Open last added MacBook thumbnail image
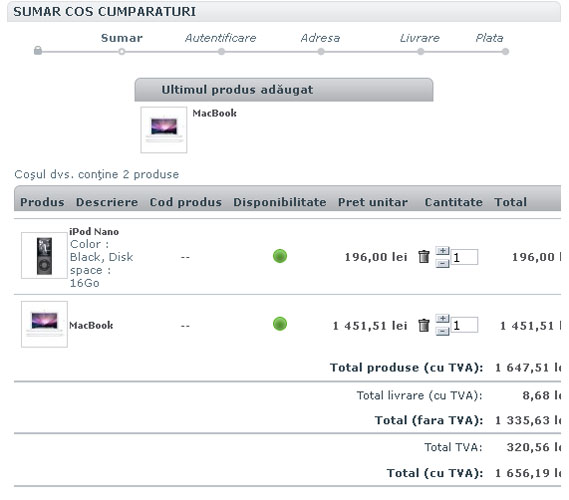This screenshot has height=500, width=569. click(164, 130)
